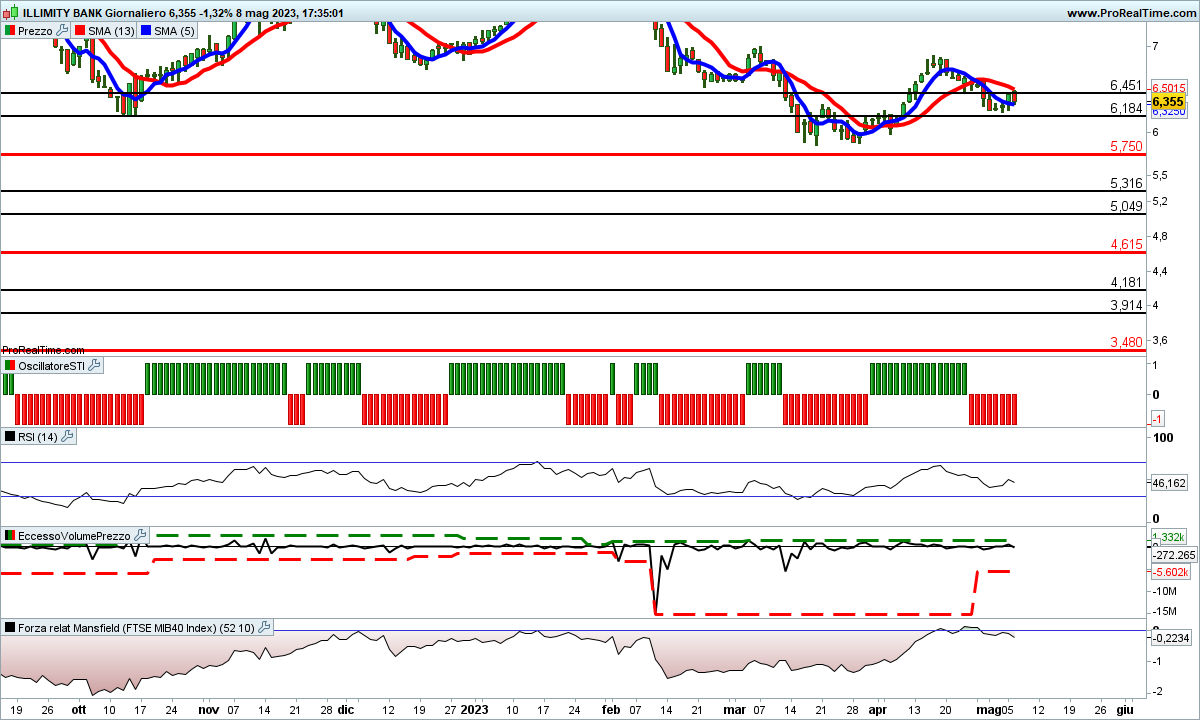This screenshot has height=720, width=1200.
Task: Click the ott label on time axis
Action: [81, 708]
